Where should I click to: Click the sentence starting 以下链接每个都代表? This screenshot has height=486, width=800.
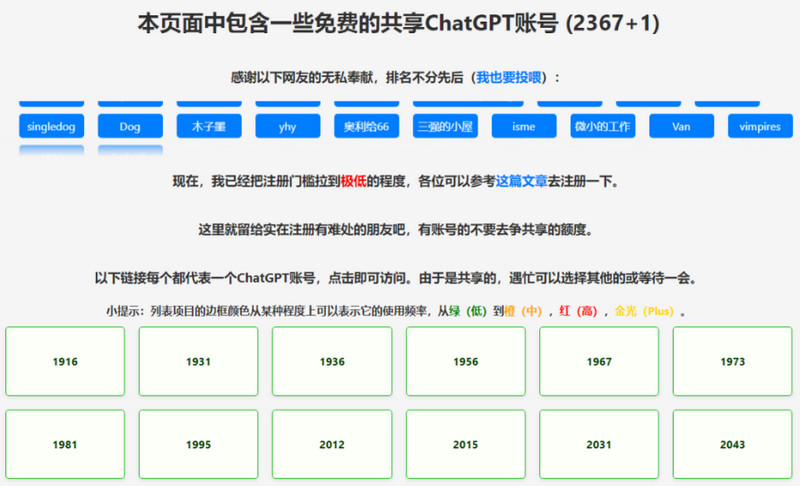tap(396, 278)
